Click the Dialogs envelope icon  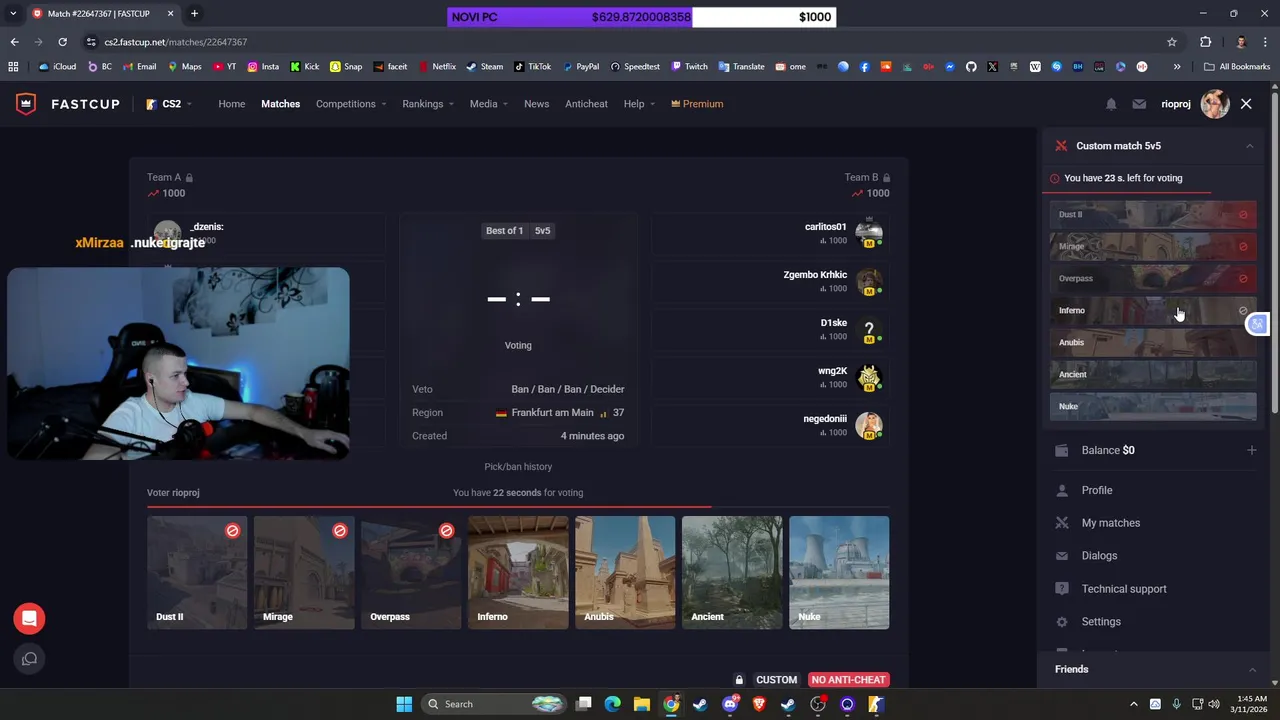pyautogui.click(x=1061, y=556)
